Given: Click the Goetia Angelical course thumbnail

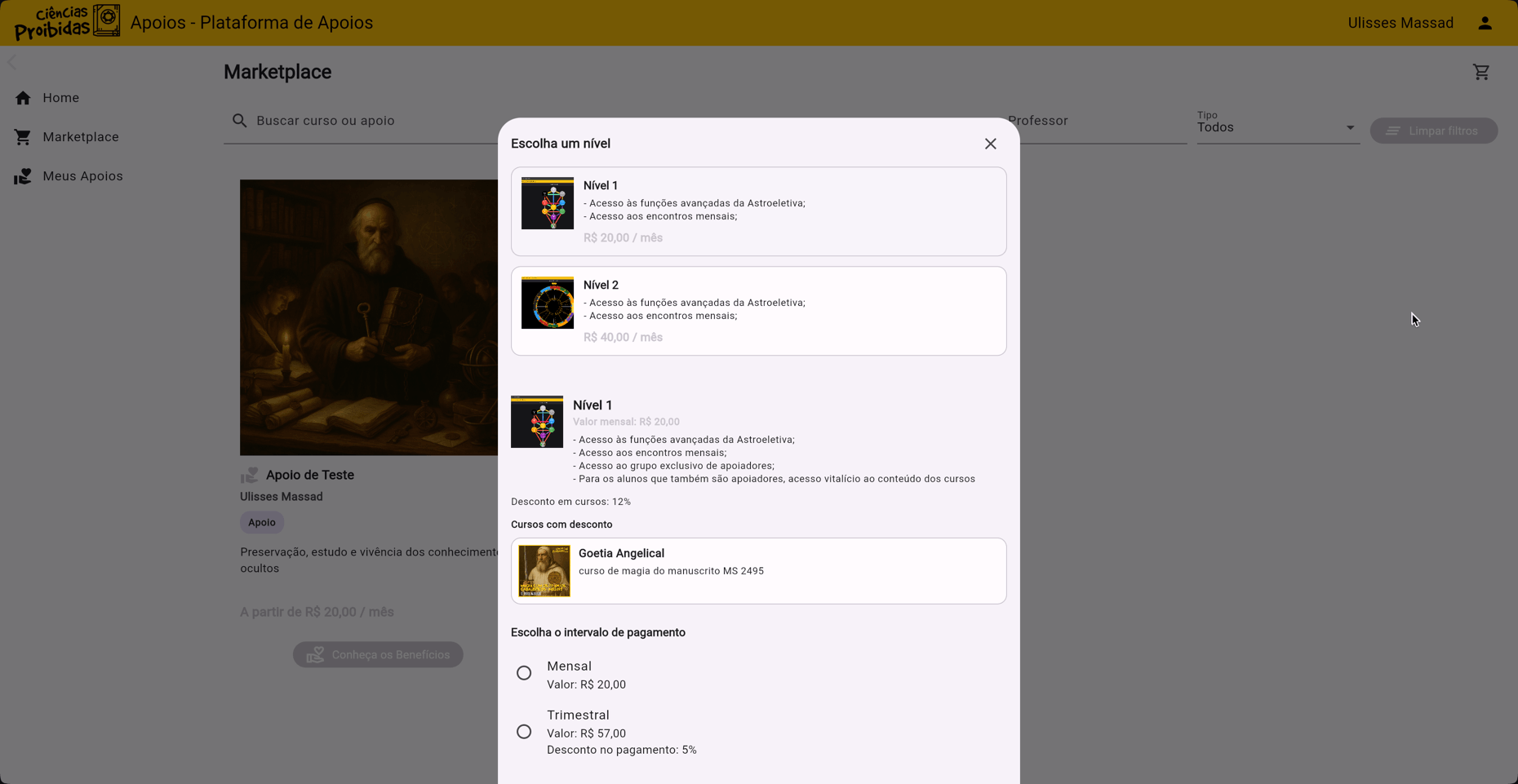Looking at the screenshot, I should click(544, 570).
